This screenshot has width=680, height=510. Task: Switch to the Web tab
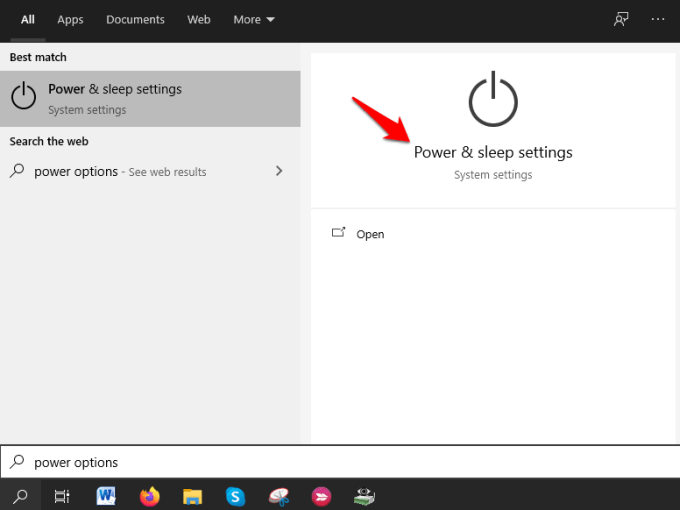tap(199, 20)
